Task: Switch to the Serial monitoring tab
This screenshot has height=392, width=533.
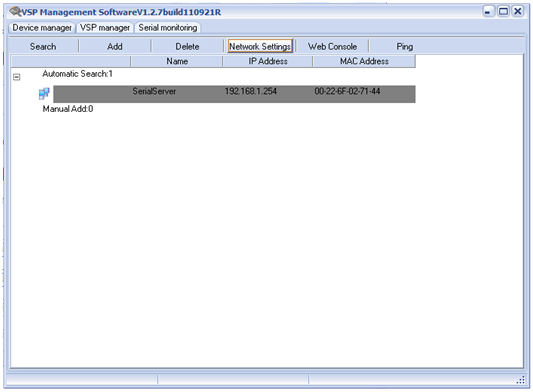Action: click(168, 28)
